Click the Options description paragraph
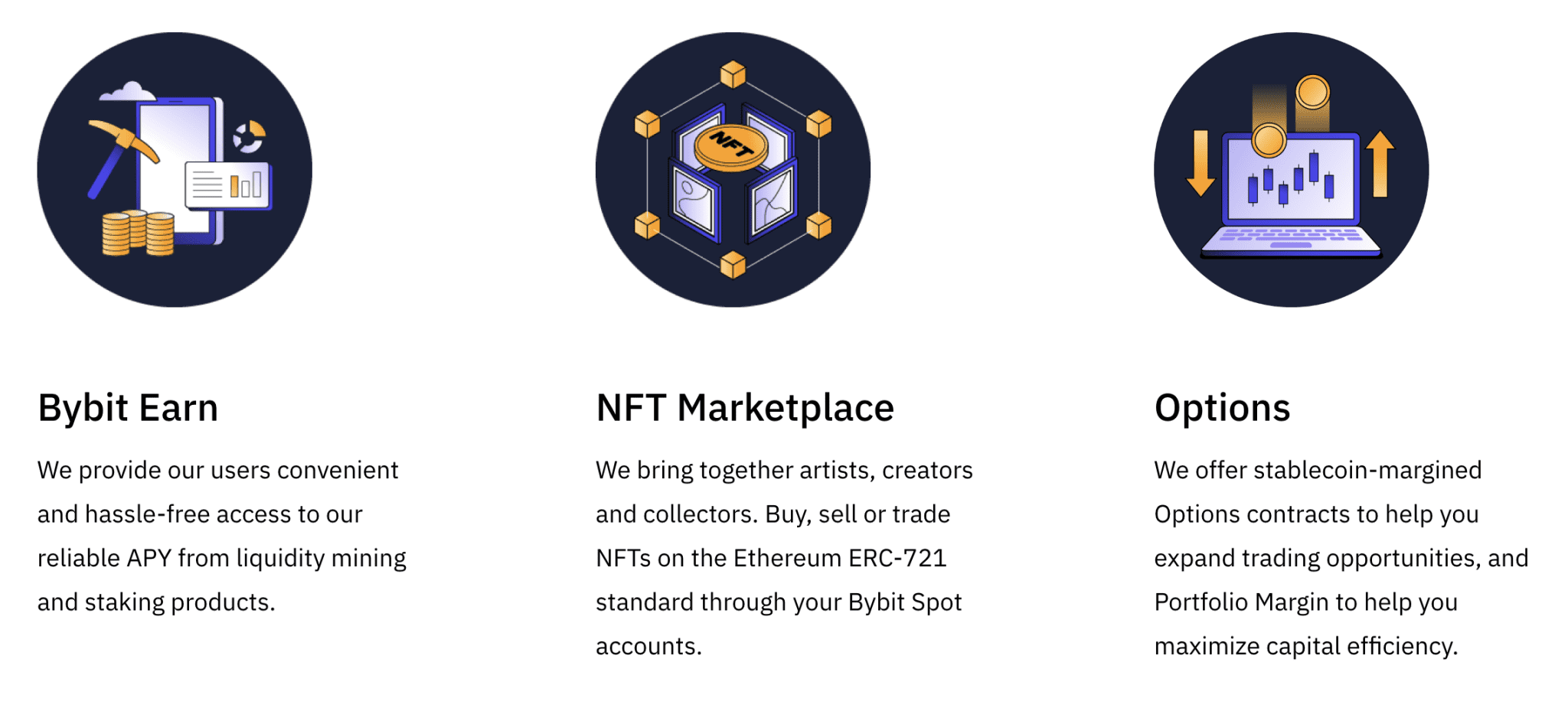1568x708 pixels. click(1341, 558)
